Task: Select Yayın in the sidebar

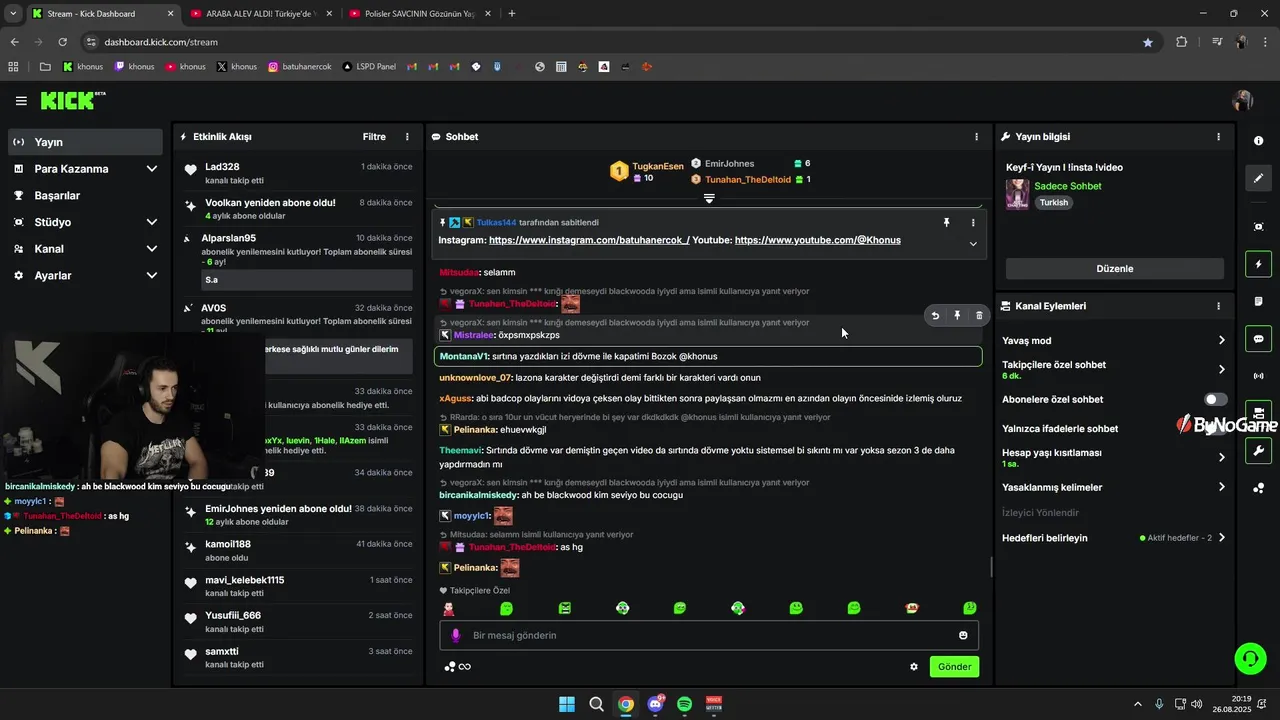Action: point(85,142)
